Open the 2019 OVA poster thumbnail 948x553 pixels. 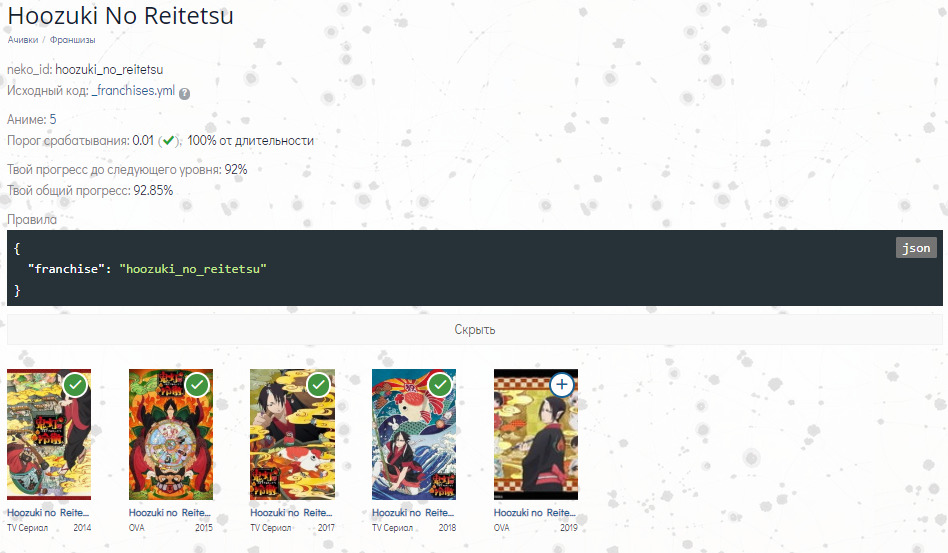[536, 435]
